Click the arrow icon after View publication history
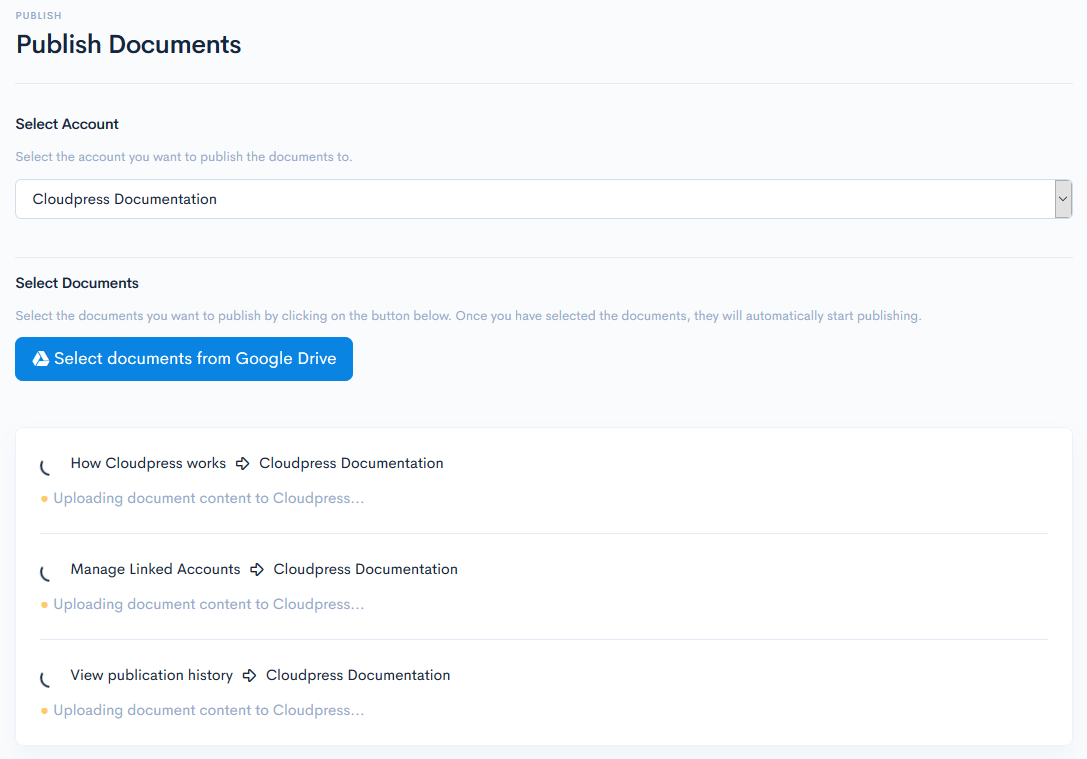 tap(250, 676)
